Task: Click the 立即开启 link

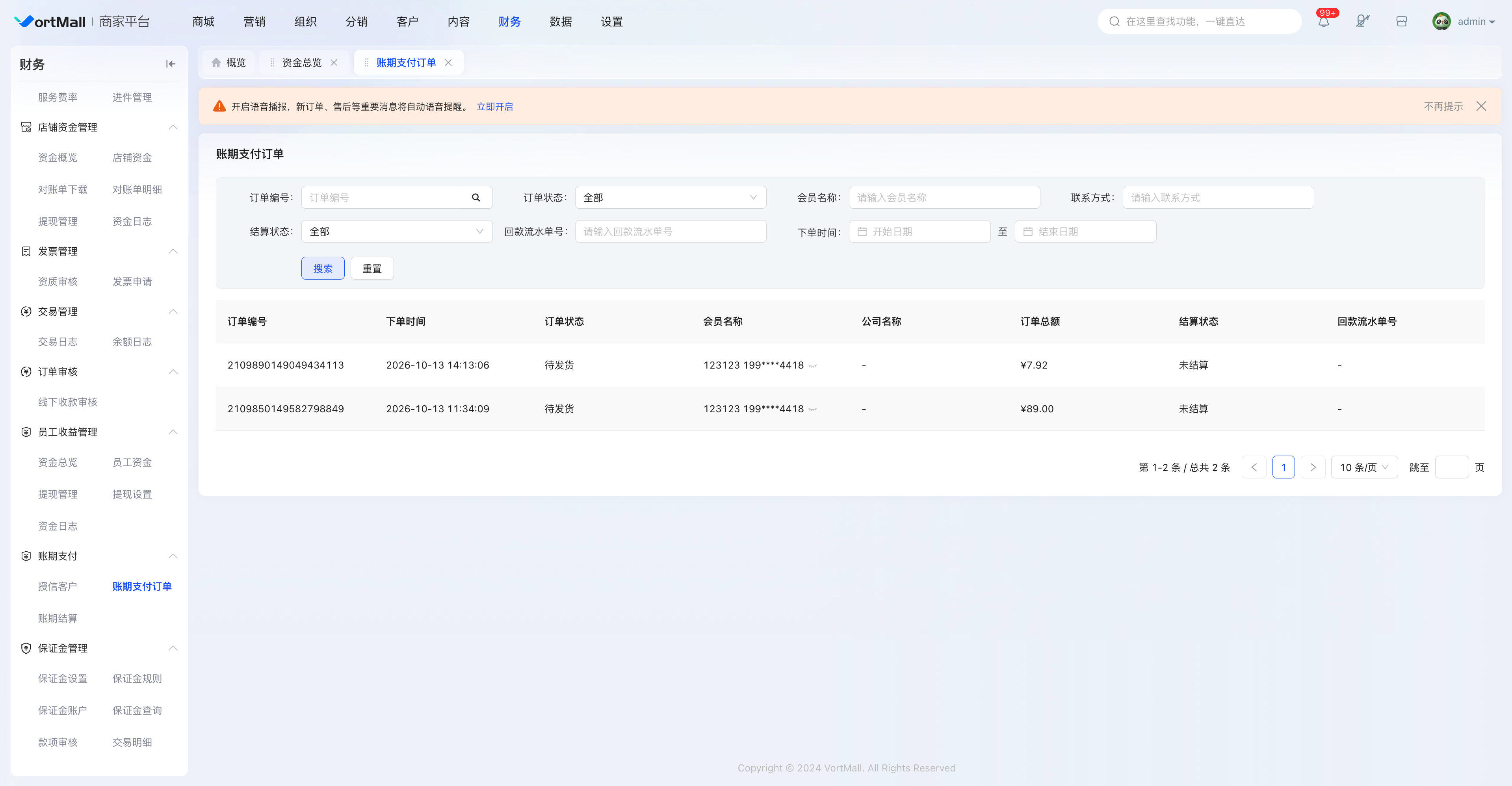Action: pyautogui.click(x=495, y=107)
